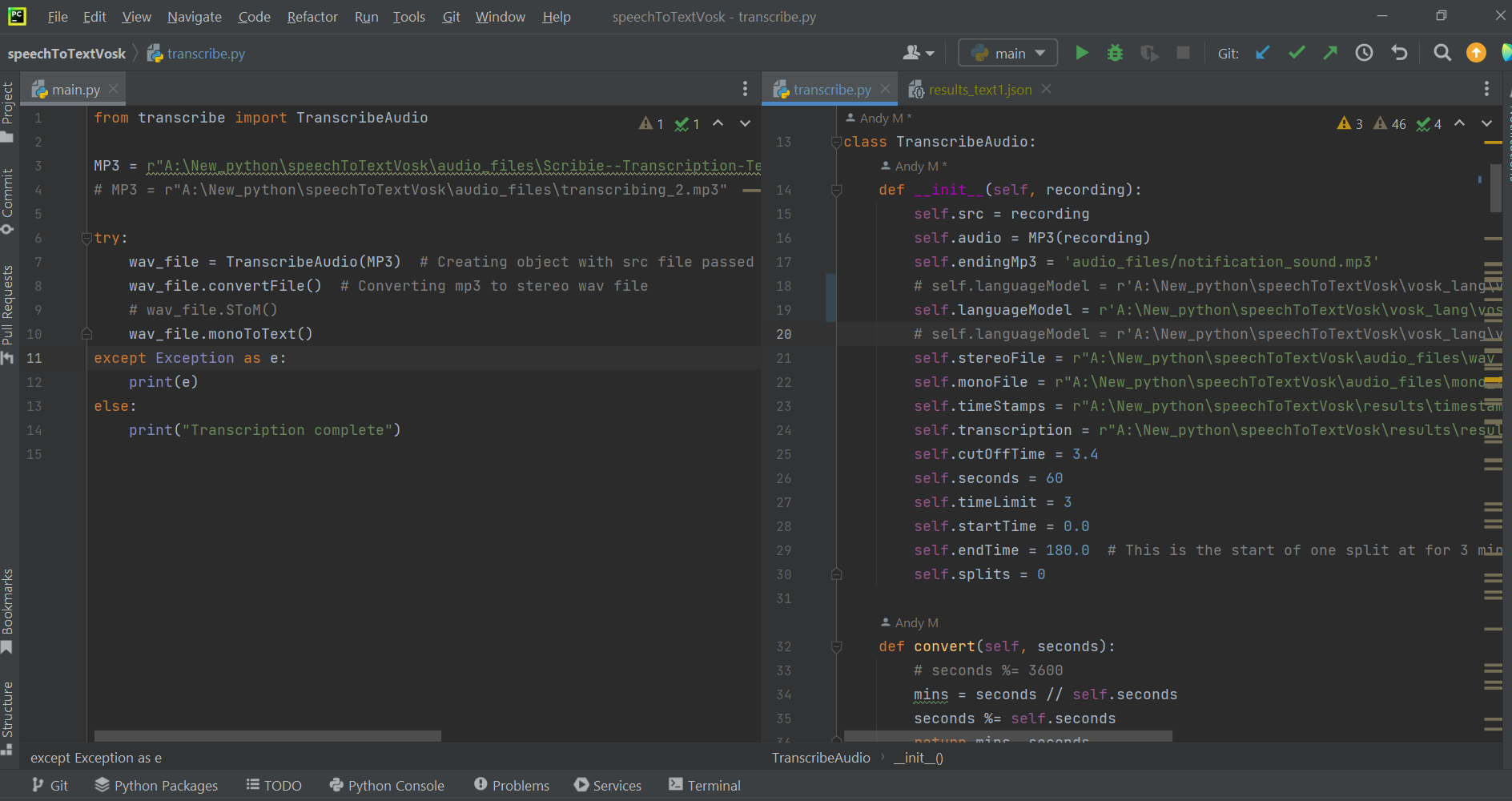Open the main branch dropdown

pyautogui.click(x=1007, y=52)
